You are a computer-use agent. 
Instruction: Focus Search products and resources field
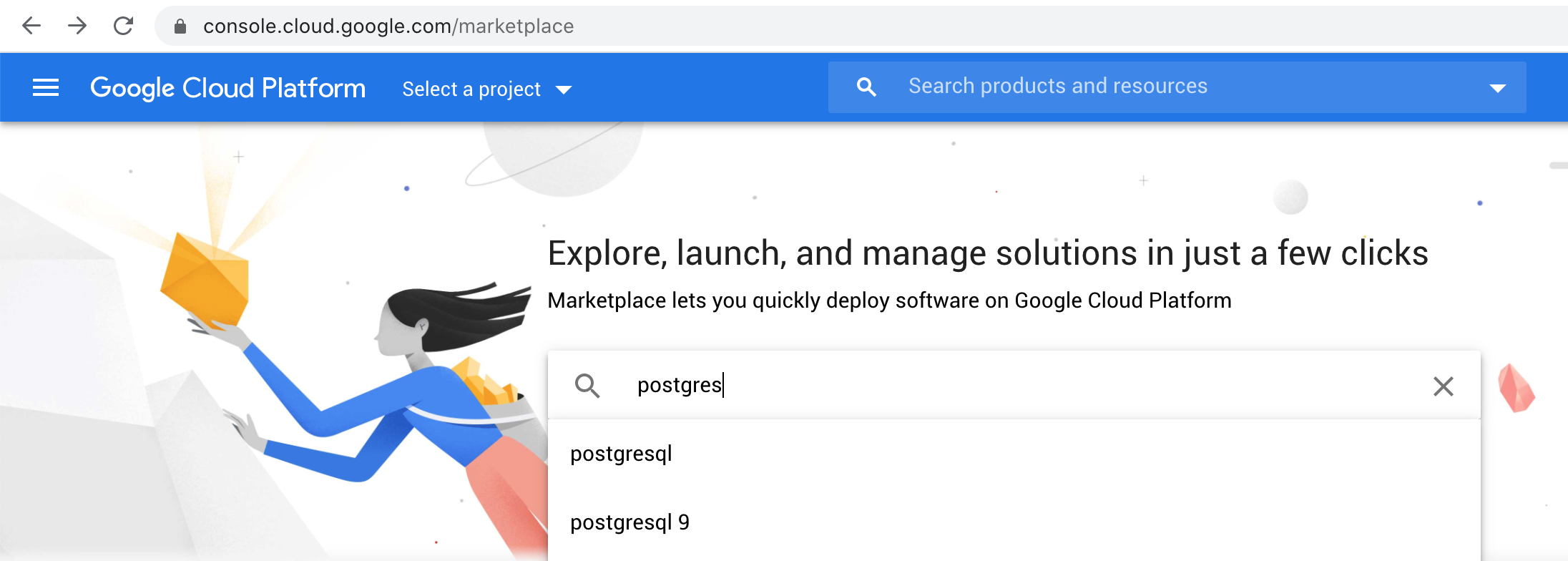(1177, 87)
